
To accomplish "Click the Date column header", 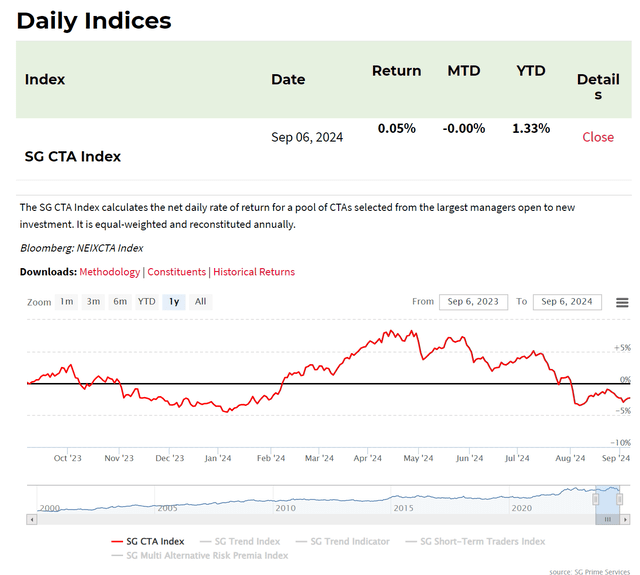I will [288, 79].
